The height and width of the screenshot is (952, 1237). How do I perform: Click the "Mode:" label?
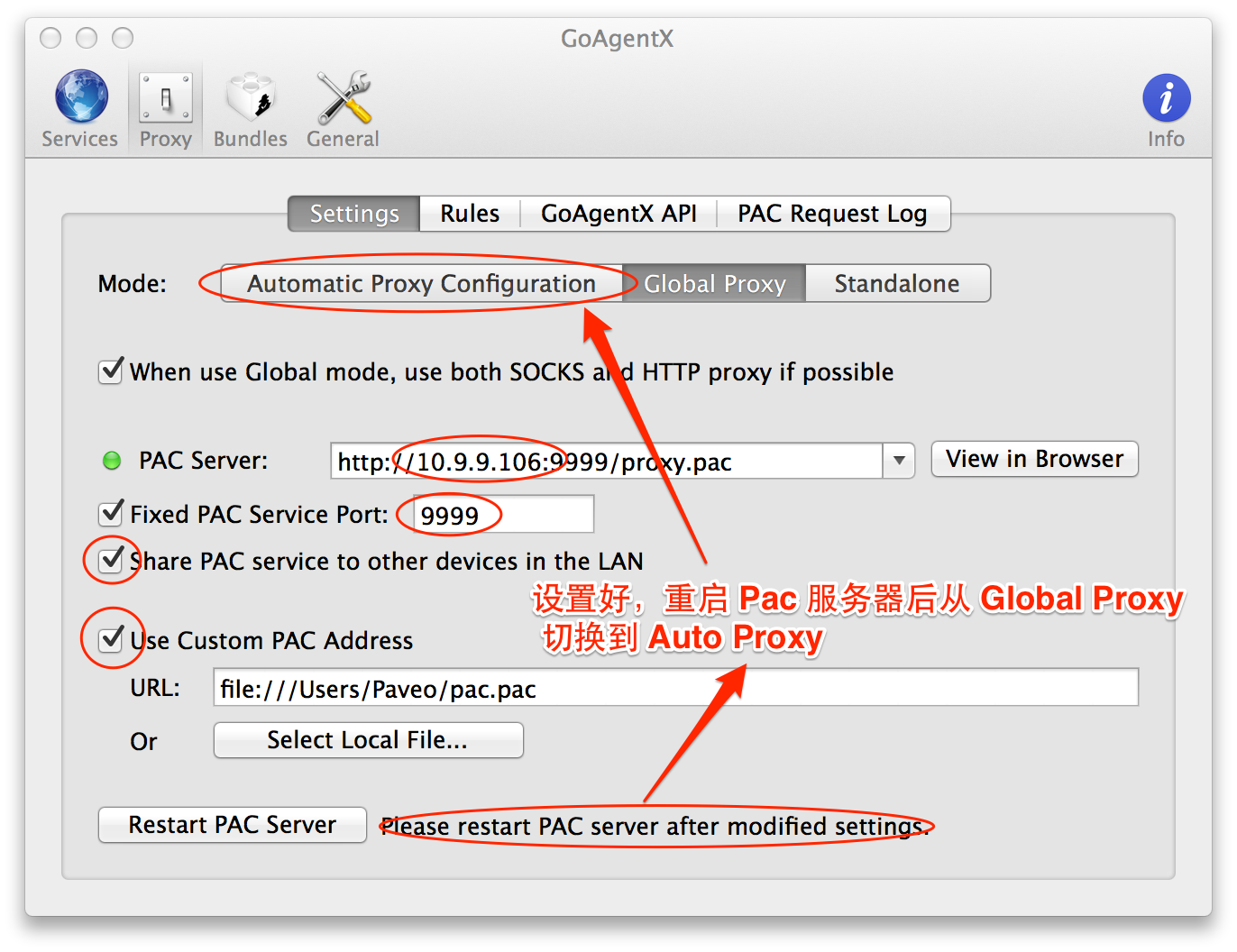point(133,284)
